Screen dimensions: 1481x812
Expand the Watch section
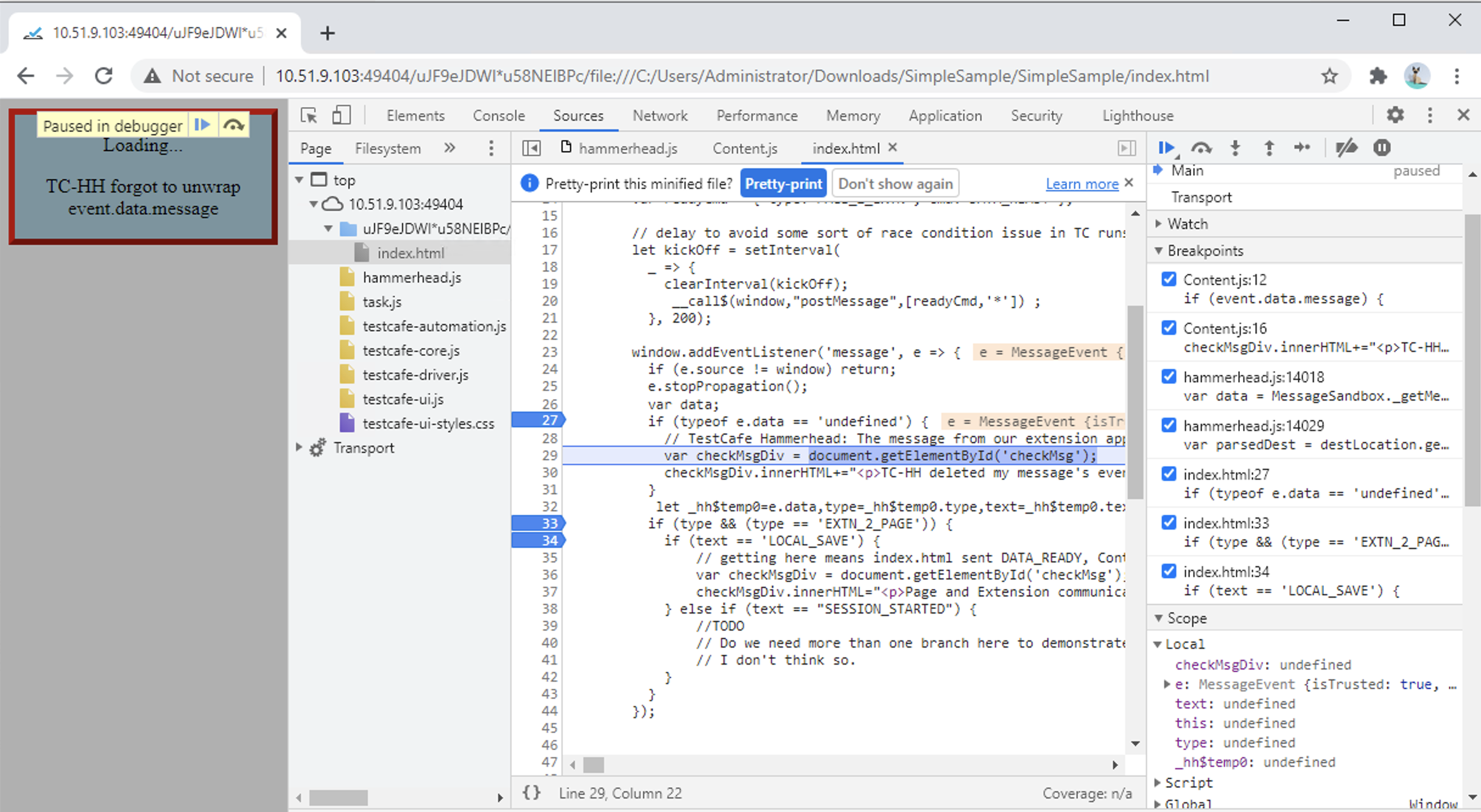pyautogui.click(x=1159, y=223)
